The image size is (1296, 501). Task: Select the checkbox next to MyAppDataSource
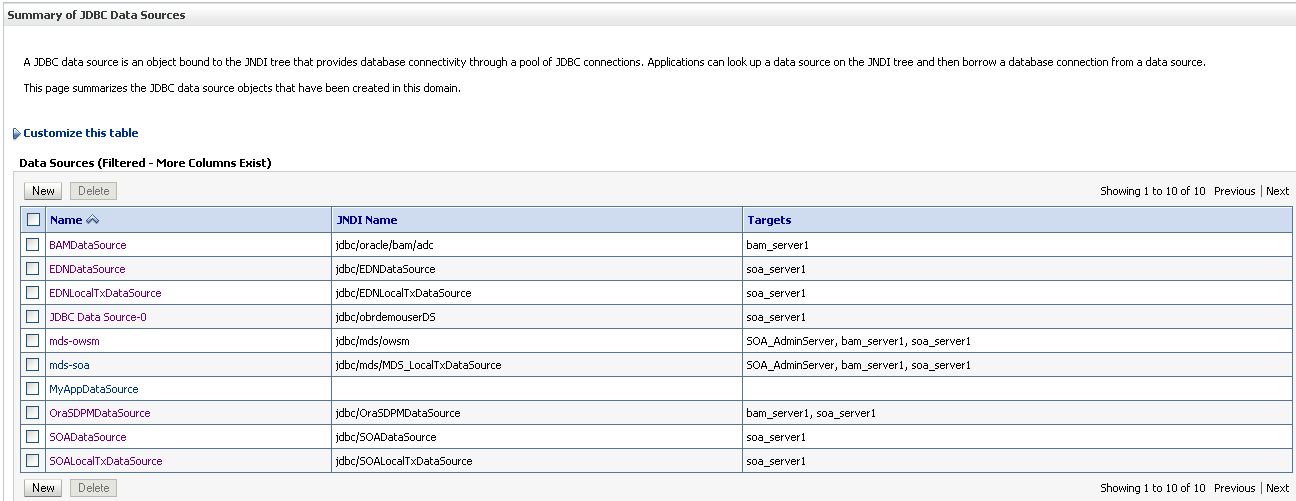(33, 389)
